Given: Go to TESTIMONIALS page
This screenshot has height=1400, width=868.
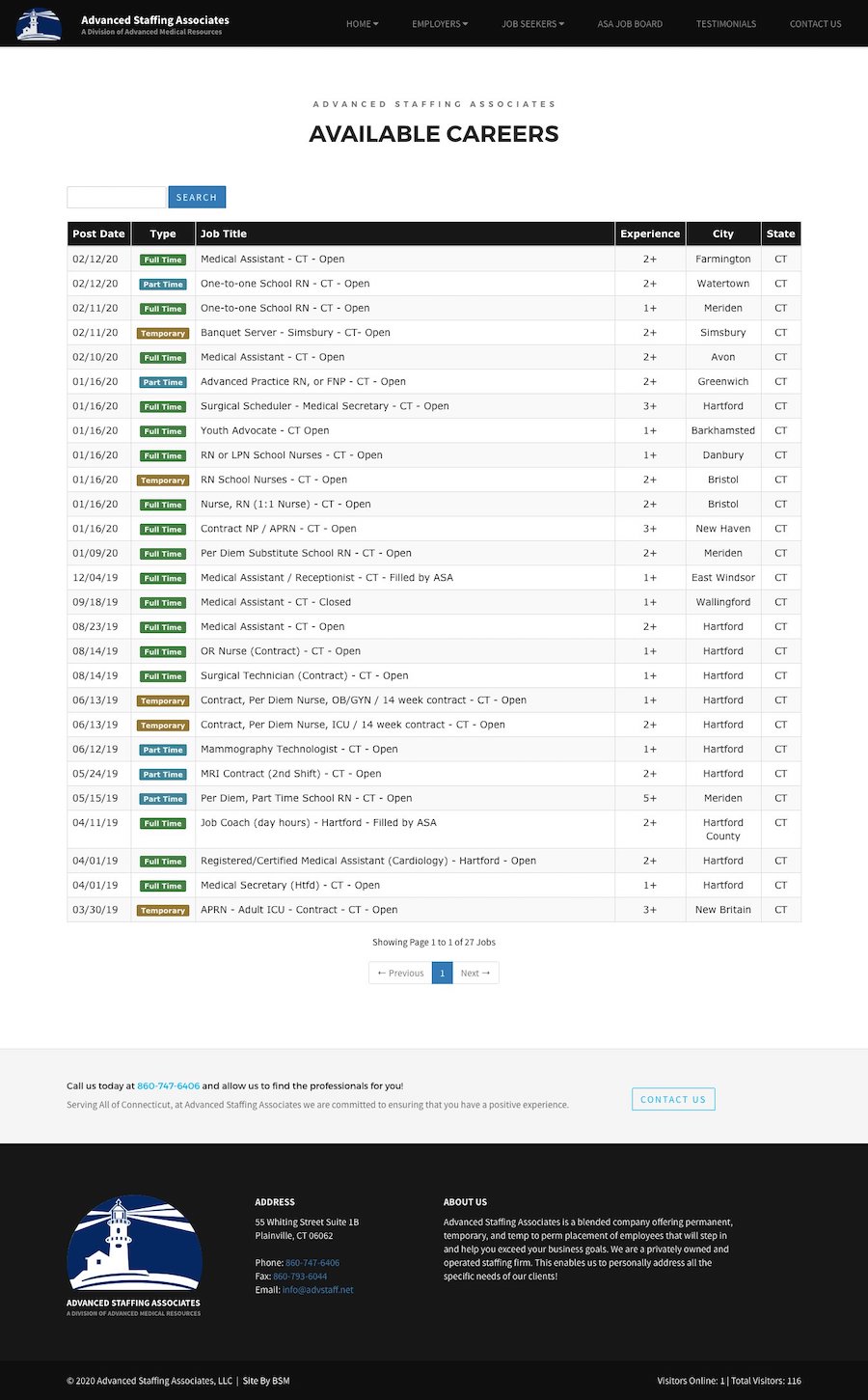Looking at the screenshot, I should [x=726, y=24].
